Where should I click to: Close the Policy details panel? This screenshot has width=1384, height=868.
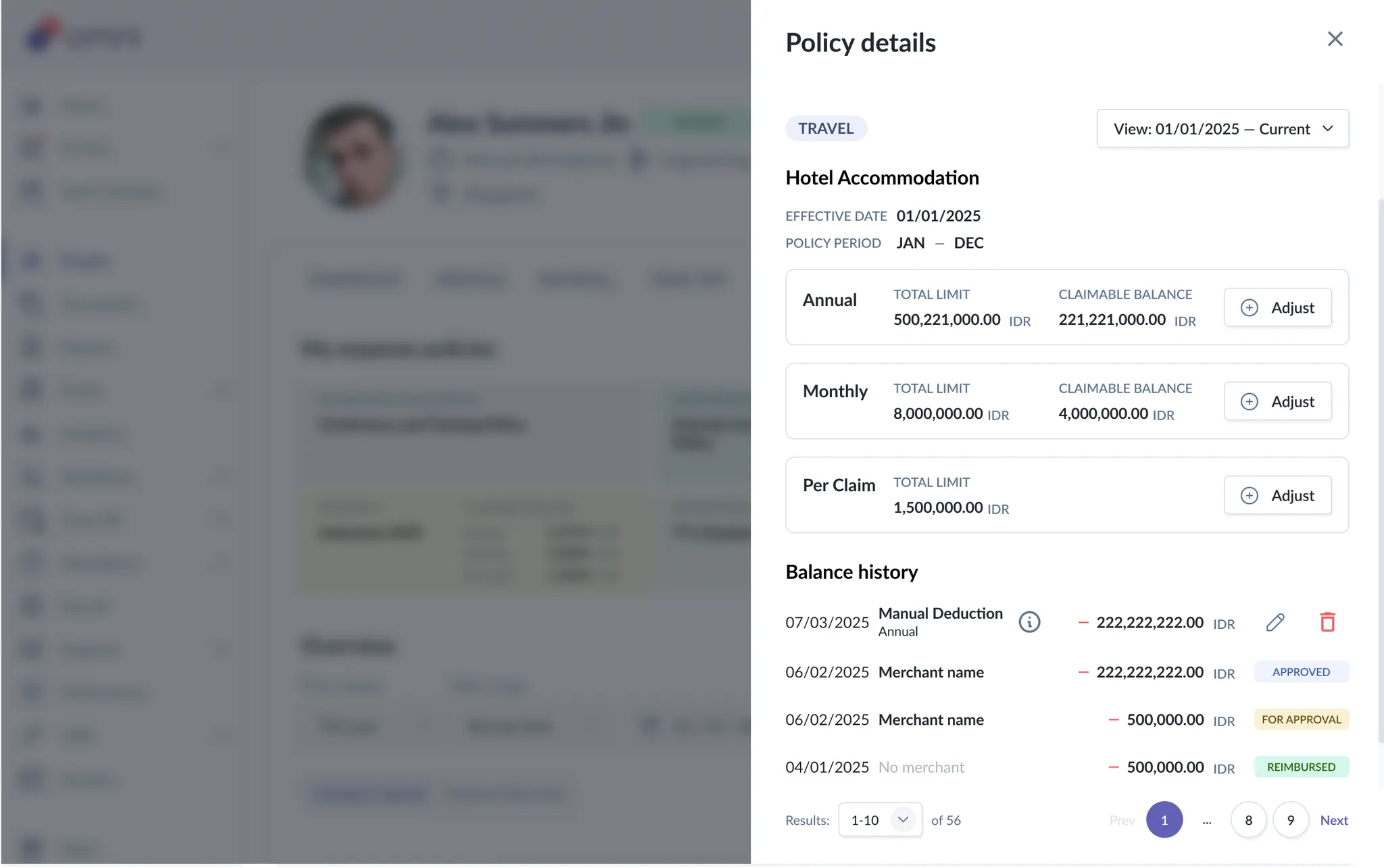1335,39
